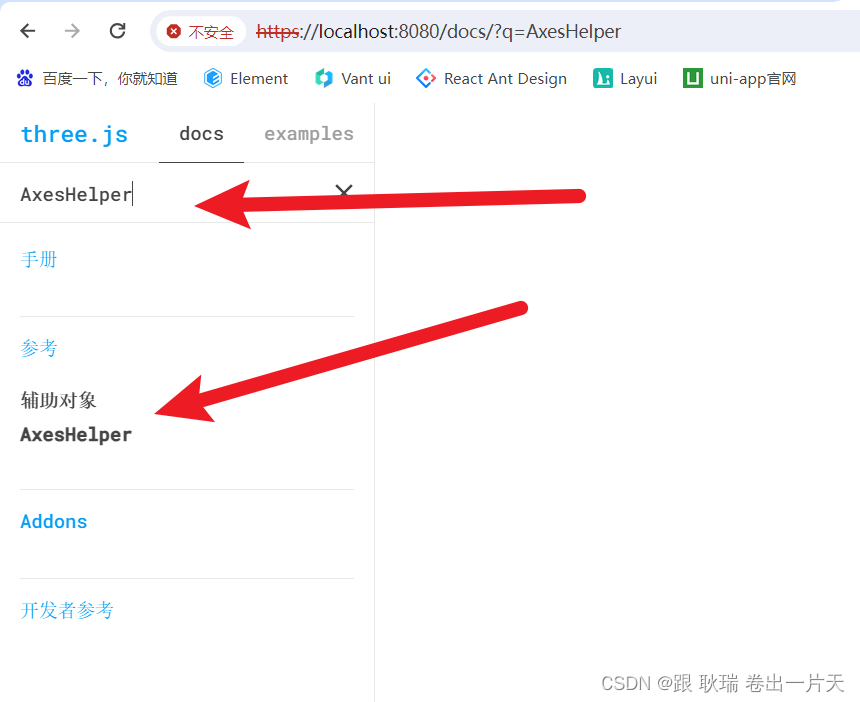Open the Element bookmark
The height and width of the screenshot is (702, 860).
point(246,78)
